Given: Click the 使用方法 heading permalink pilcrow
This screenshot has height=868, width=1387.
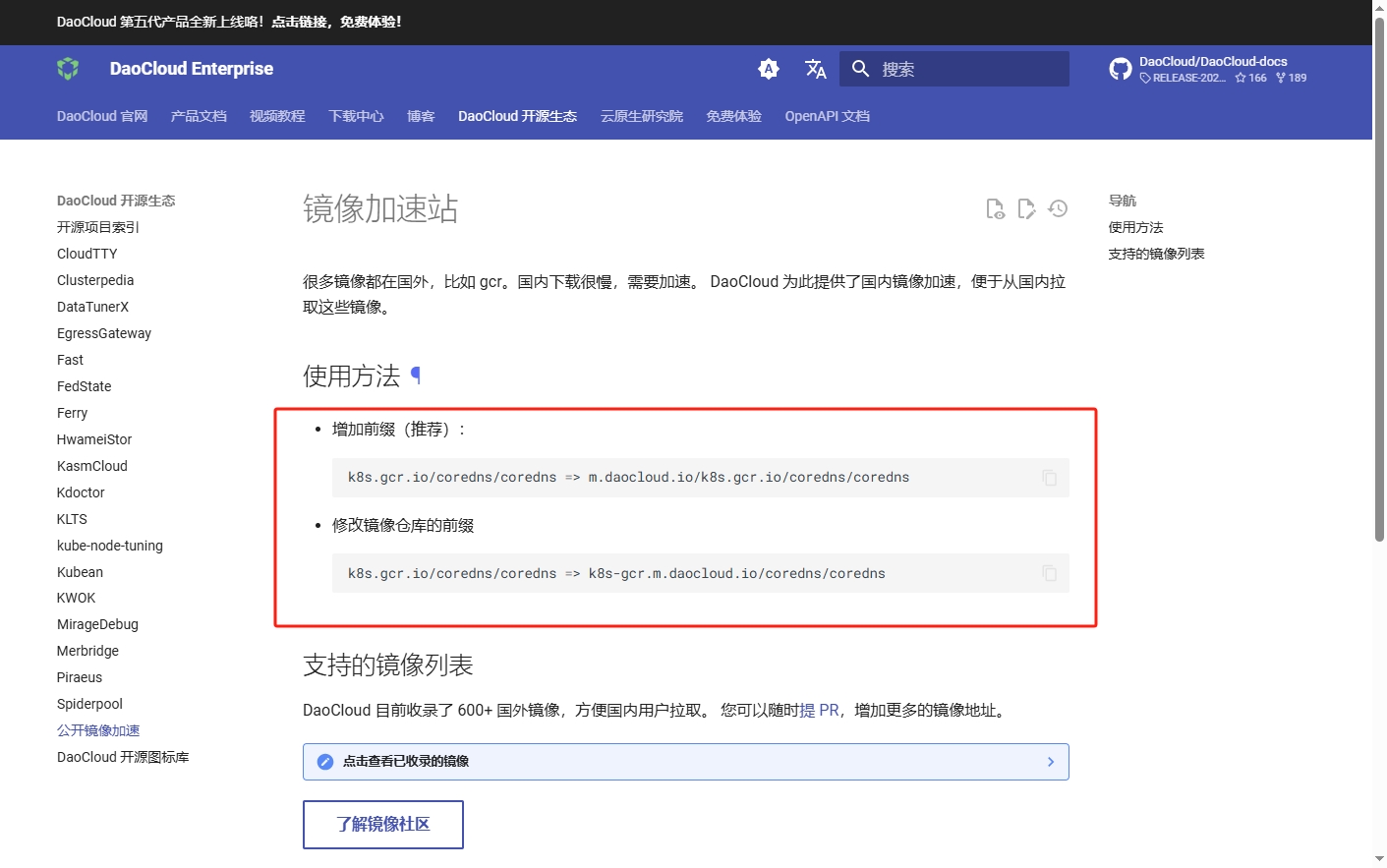Looking at the screenshot, I should pos(416,376).
